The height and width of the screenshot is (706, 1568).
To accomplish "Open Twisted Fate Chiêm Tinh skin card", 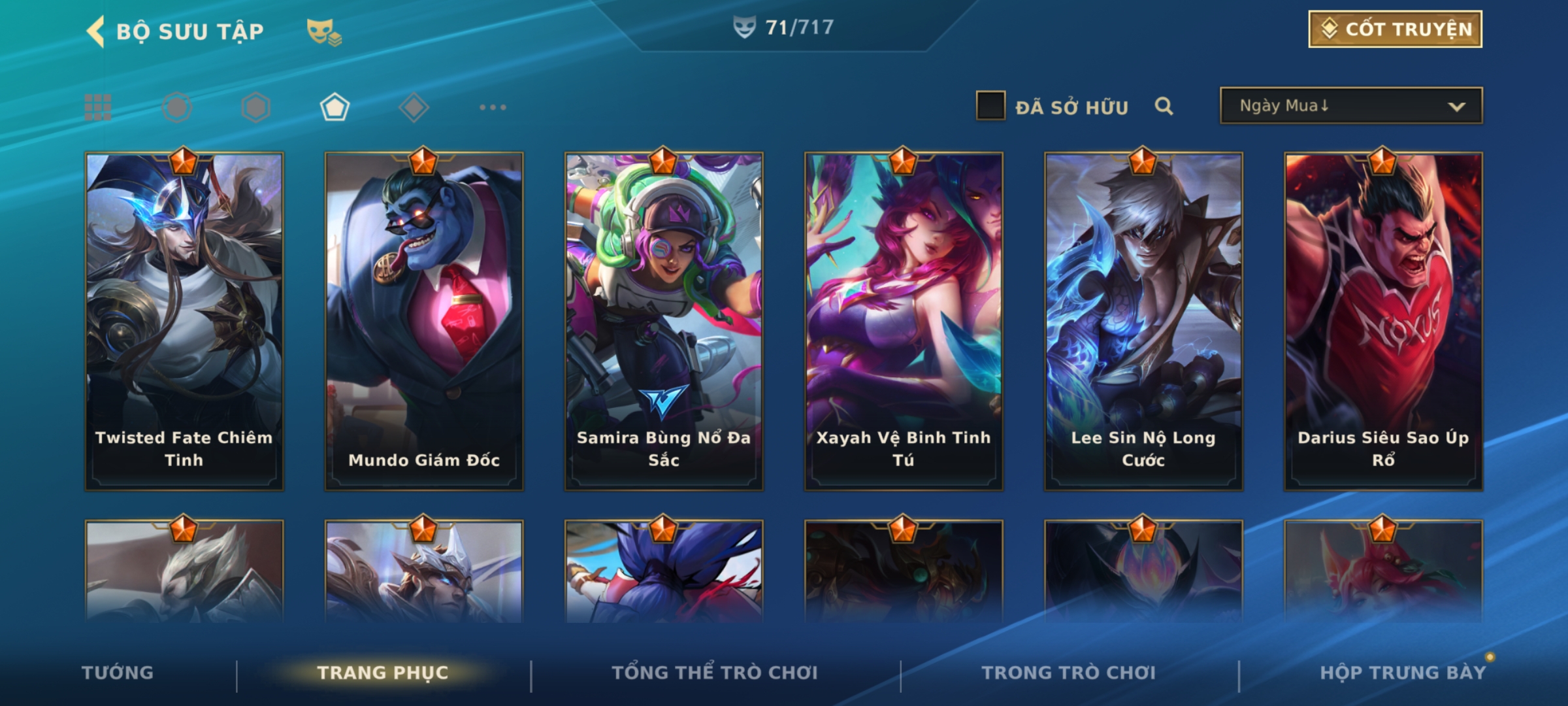I will [x=184, y=320].
